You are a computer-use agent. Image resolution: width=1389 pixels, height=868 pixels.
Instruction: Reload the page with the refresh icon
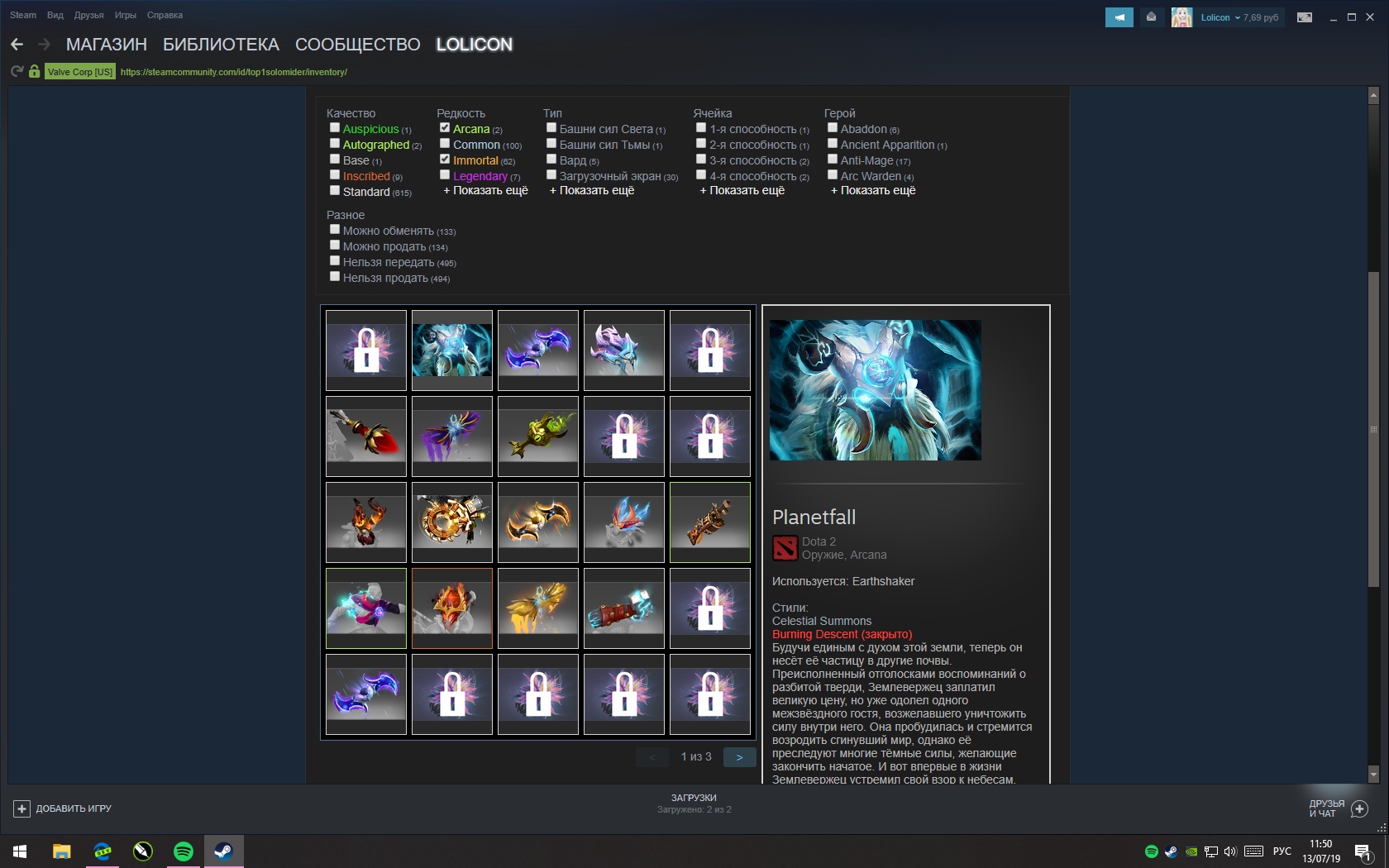pyautogui.click(x=17, y=72)
